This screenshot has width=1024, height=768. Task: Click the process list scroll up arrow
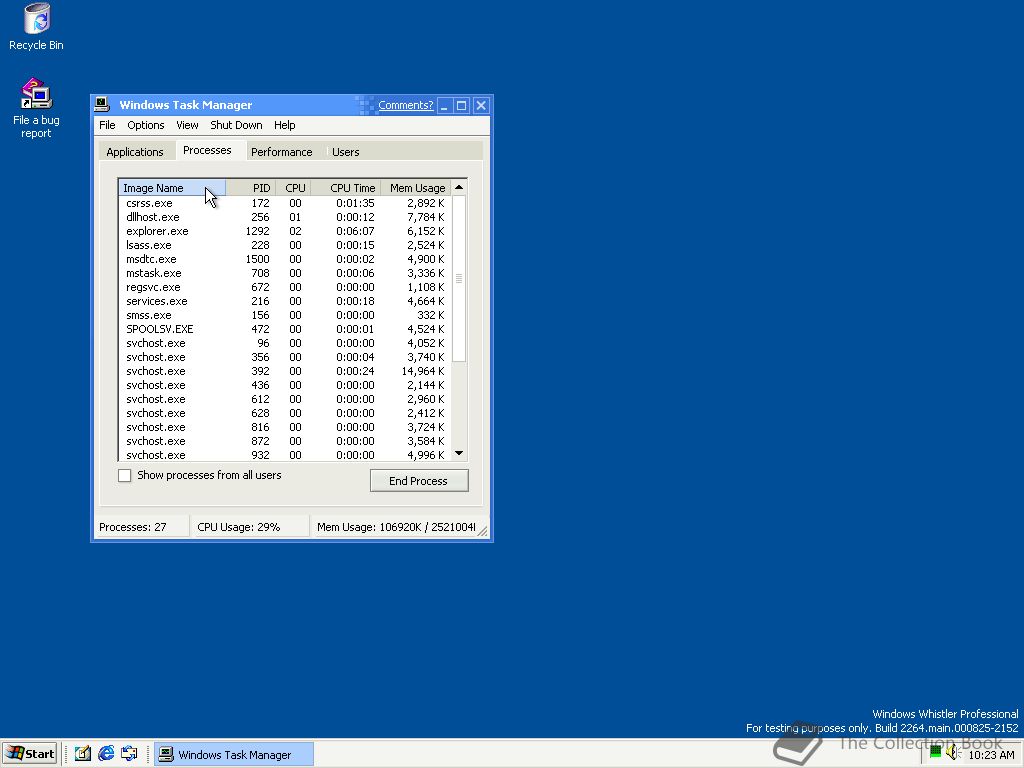point(459,187)
